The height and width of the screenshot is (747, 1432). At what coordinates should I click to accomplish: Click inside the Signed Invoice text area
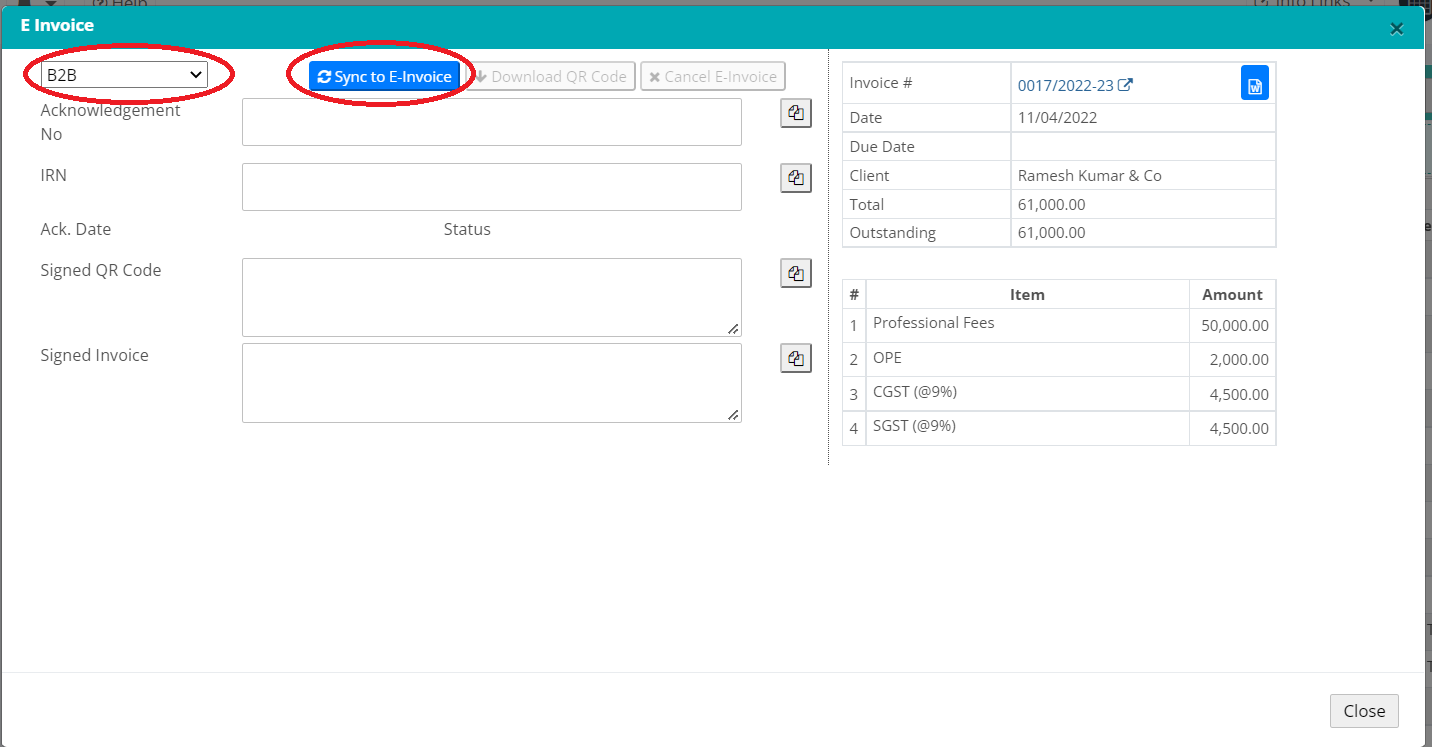(491, 382)
